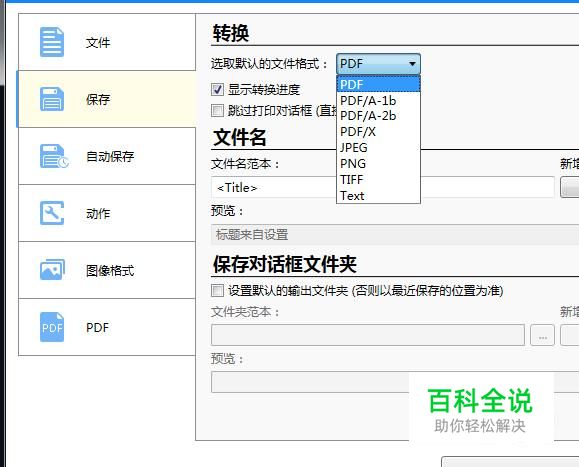Choose PDF/A-1b from the format list
This screenshot has height=467, width=579.
tap(378, 100)
